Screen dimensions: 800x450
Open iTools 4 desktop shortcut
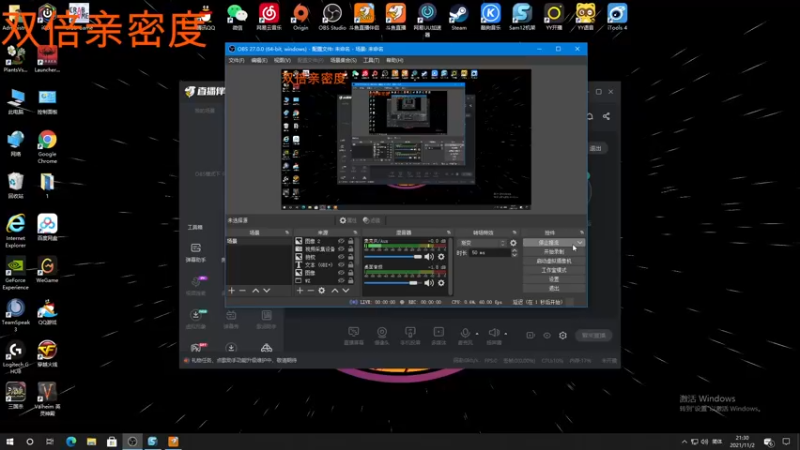[x=617, y=17]
